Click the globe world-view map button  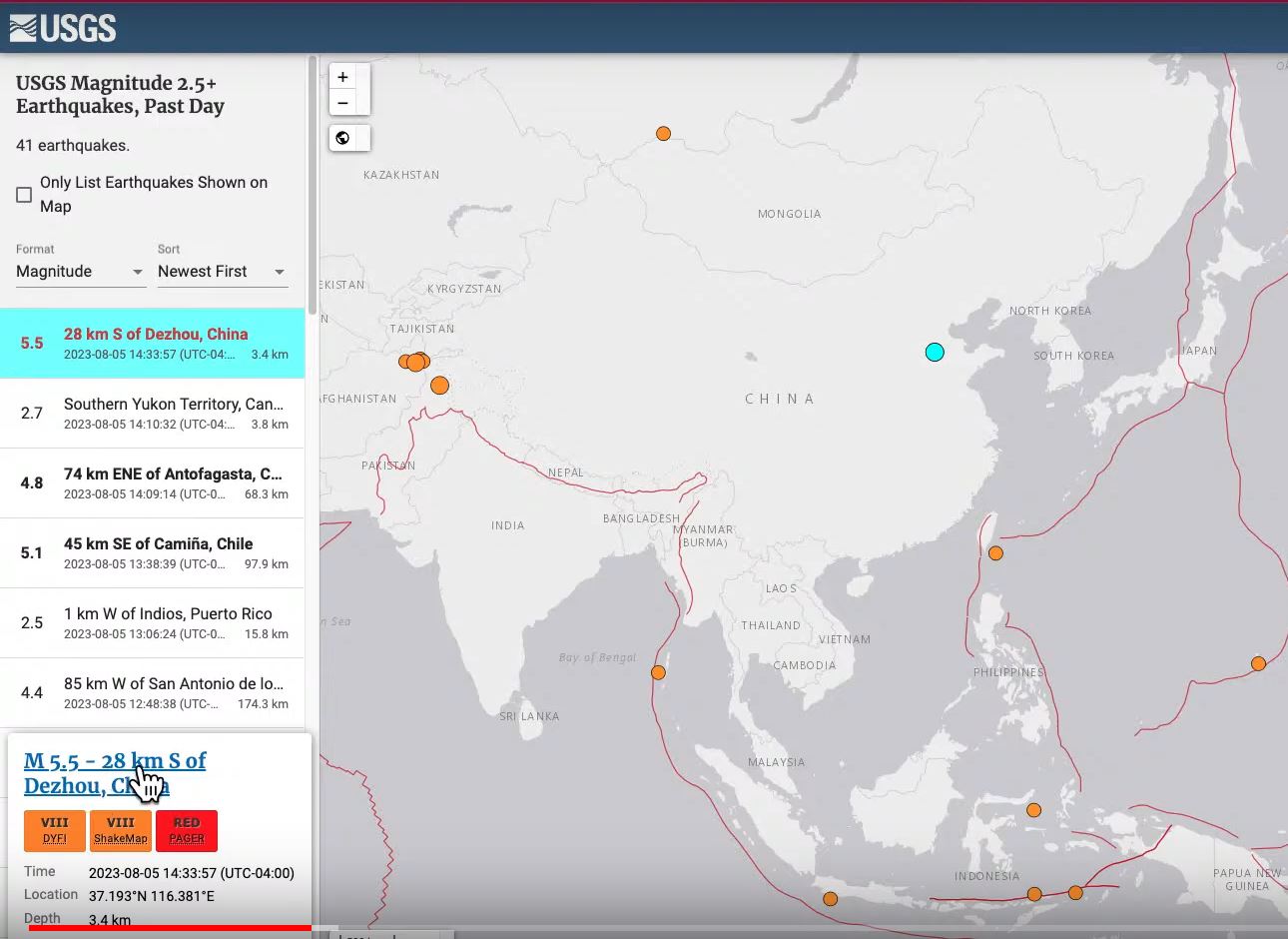click(x=342, y=138)
